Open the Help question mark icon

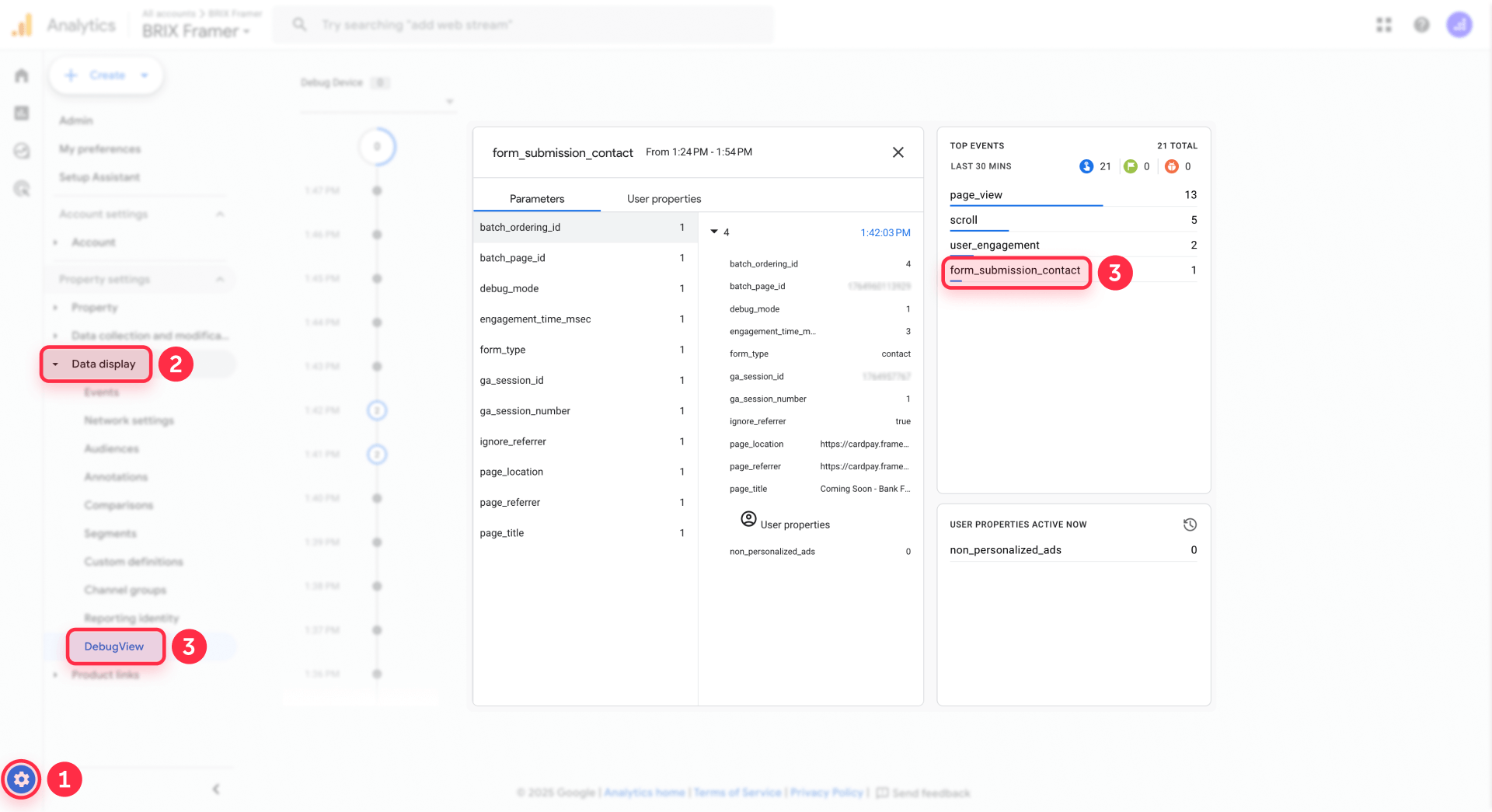click(x=1421, y=25)
